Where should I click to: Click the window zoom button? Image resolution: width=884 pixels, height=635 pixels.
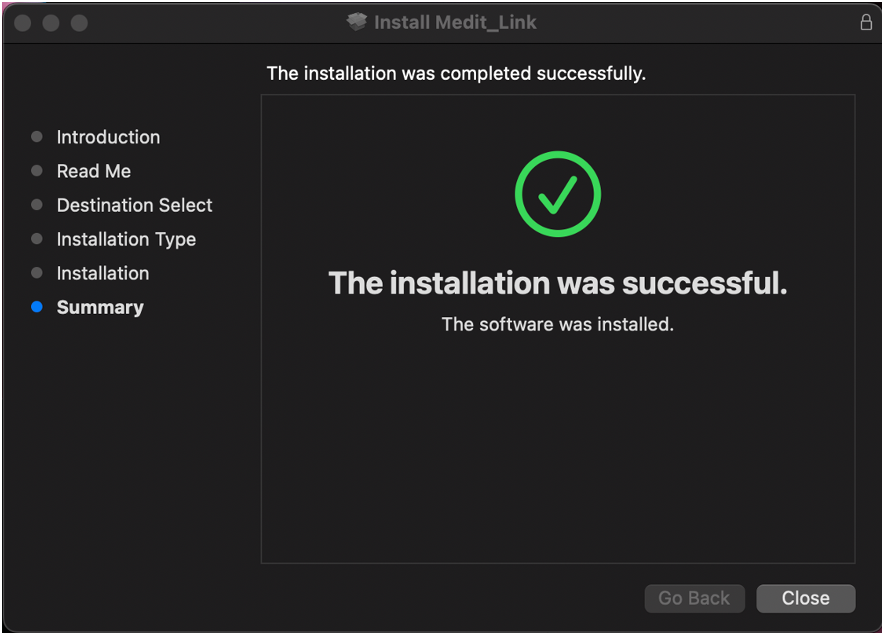pyautogui.click(x=79, y=23)
